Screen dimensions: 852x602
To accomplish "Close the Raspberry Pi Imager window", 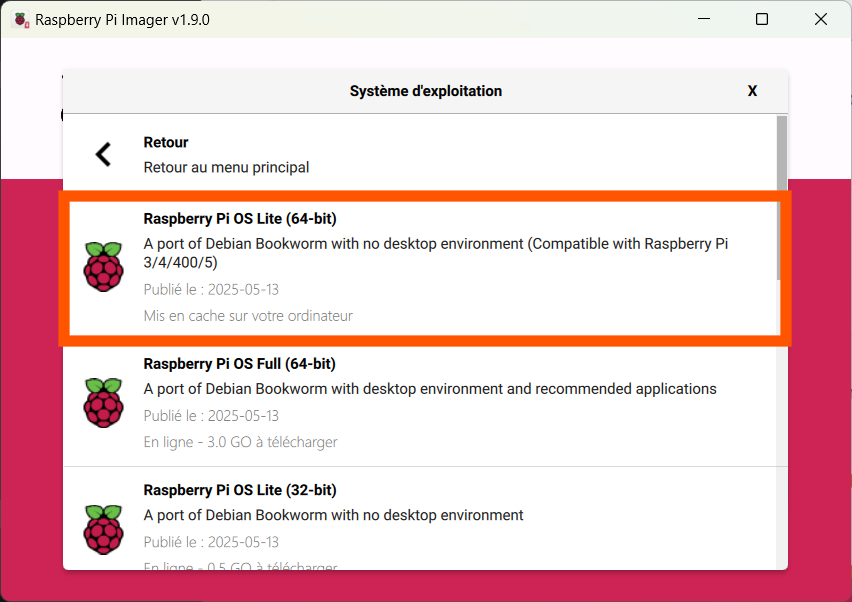I will (820, 19).
